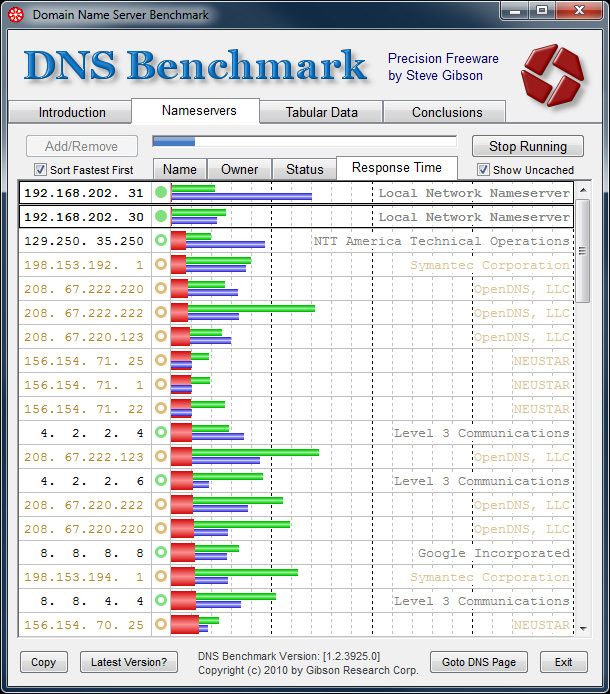
Task: Select the Response Time sub-tab
Action: [x=397, y=168]
